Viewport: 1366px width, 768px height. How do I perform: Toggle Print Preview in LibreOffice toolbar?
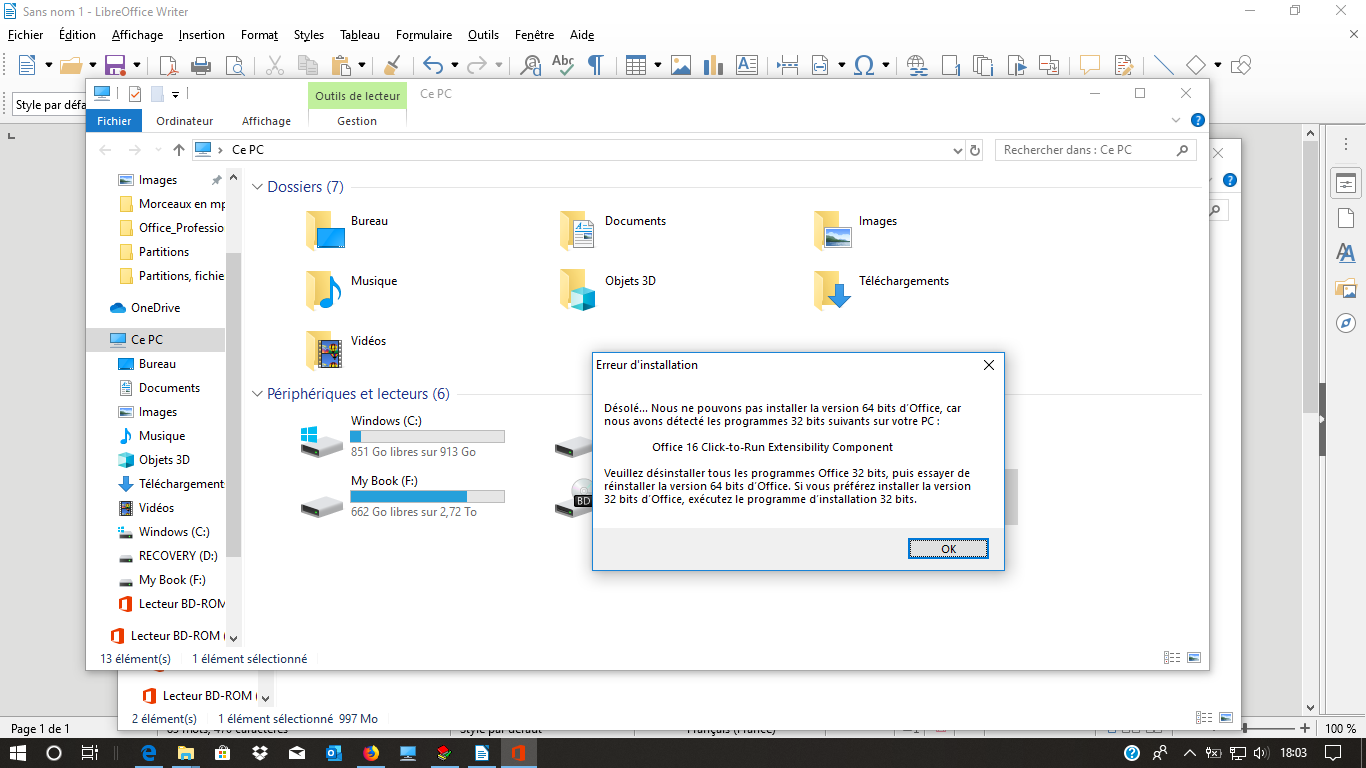point(234,65)
